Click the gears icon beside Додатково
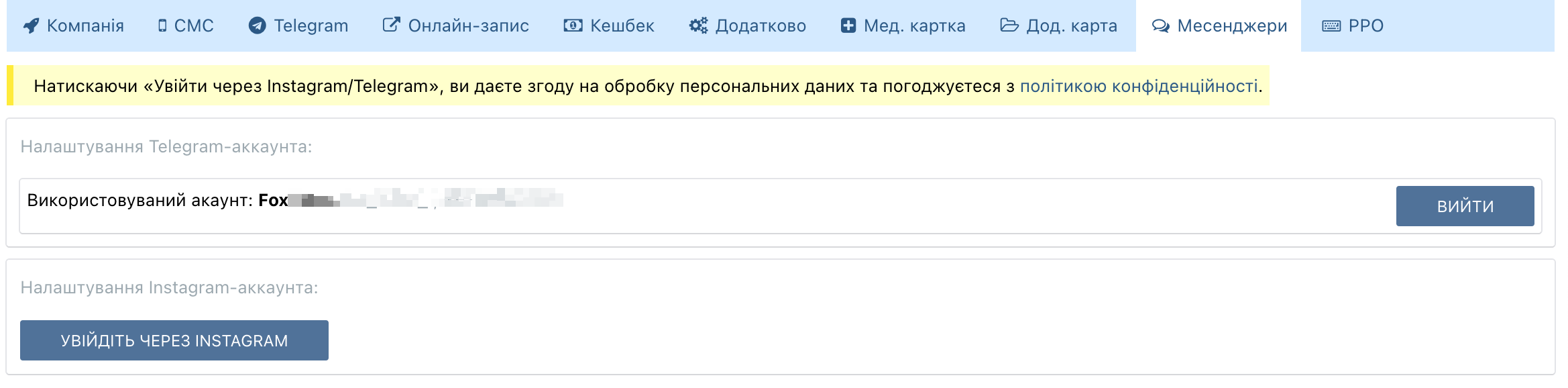This screenshot has width=1568, height=388. coord(698,26)
